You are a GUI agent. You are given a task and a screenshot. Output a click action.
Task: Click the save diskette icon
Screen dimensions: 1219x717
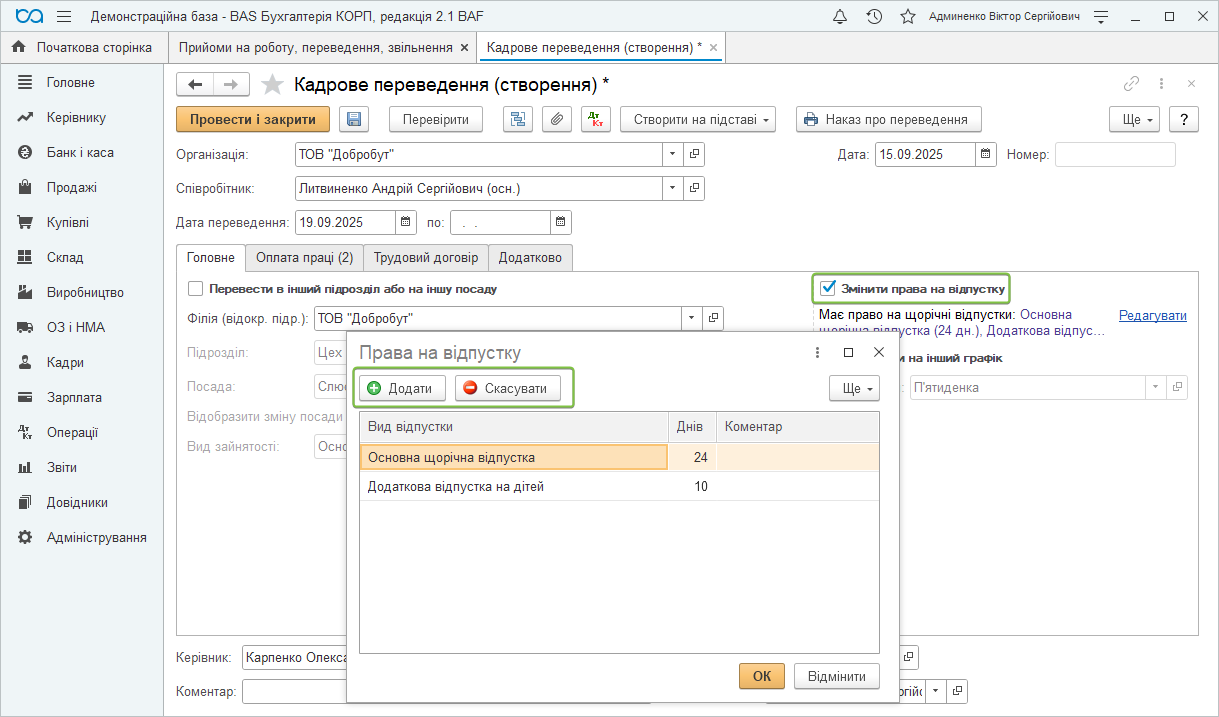tap(354, 120)
